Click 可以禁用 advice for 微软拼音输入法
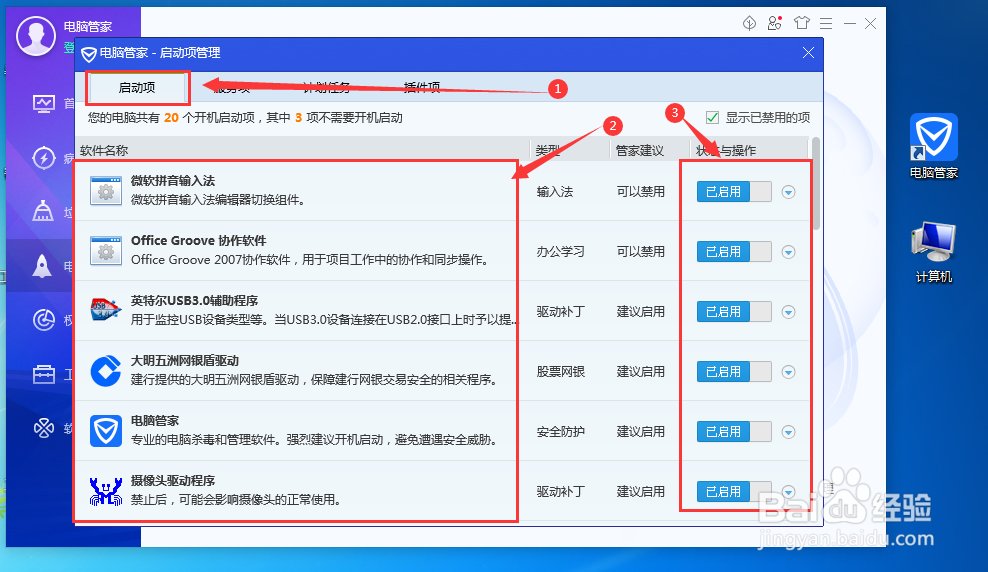Image resolution: width=988 pixels, height=572 pixels. click(640, 192)
